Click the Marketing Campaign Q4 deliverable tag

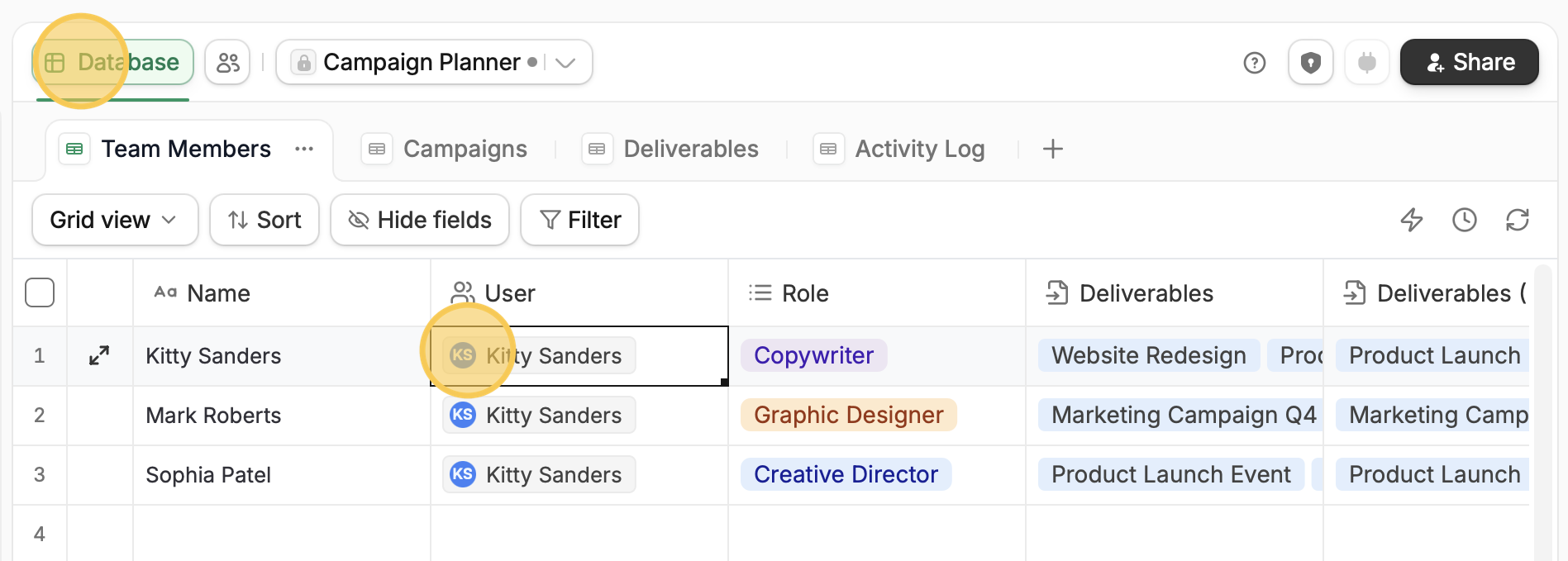point(1181,415)
